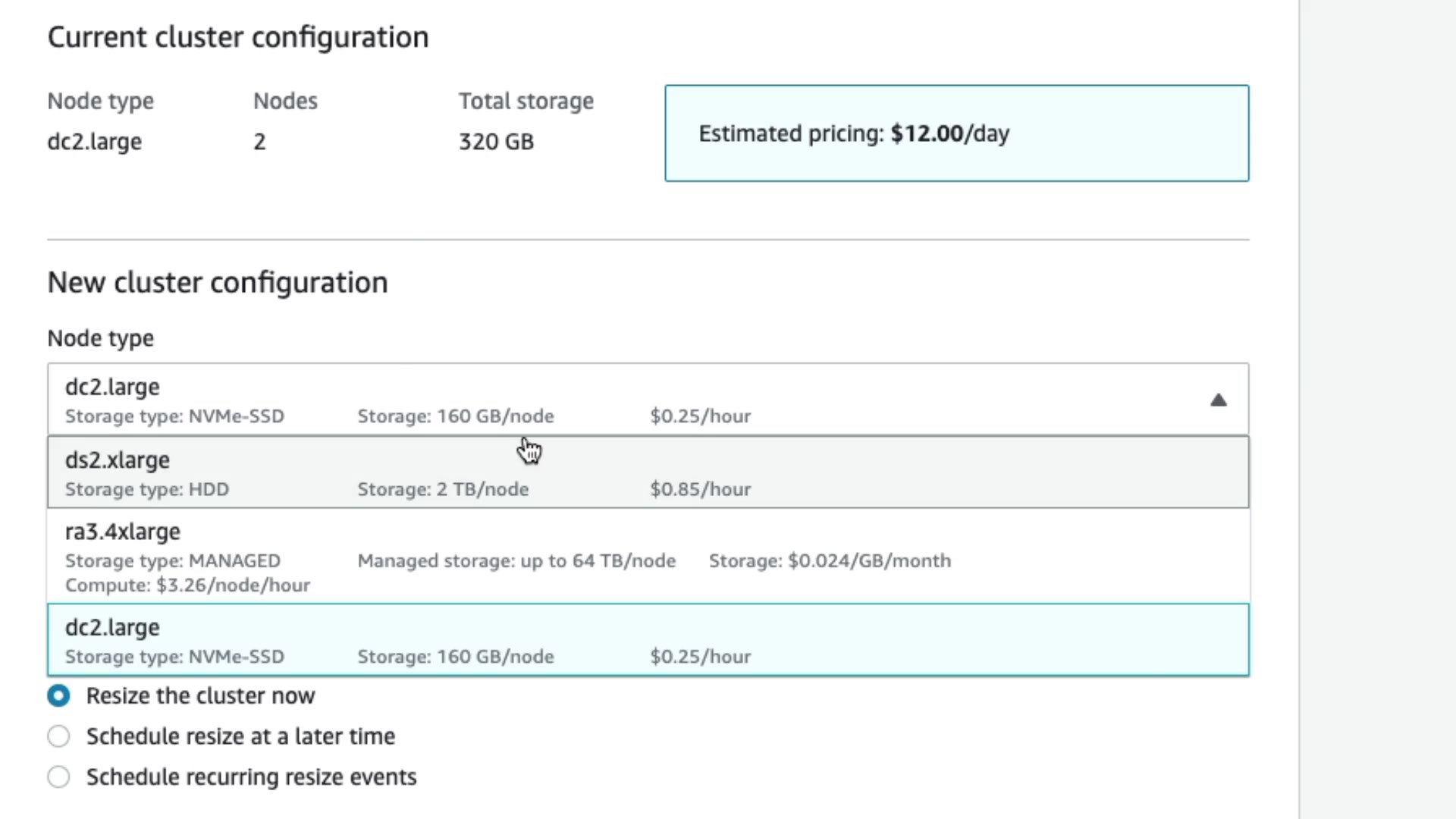Image resolution: width=1456 pixels, height=819 pixels.
Task: Collapse the Node type dropdown arrow
Action: (x=1218, y=400)
